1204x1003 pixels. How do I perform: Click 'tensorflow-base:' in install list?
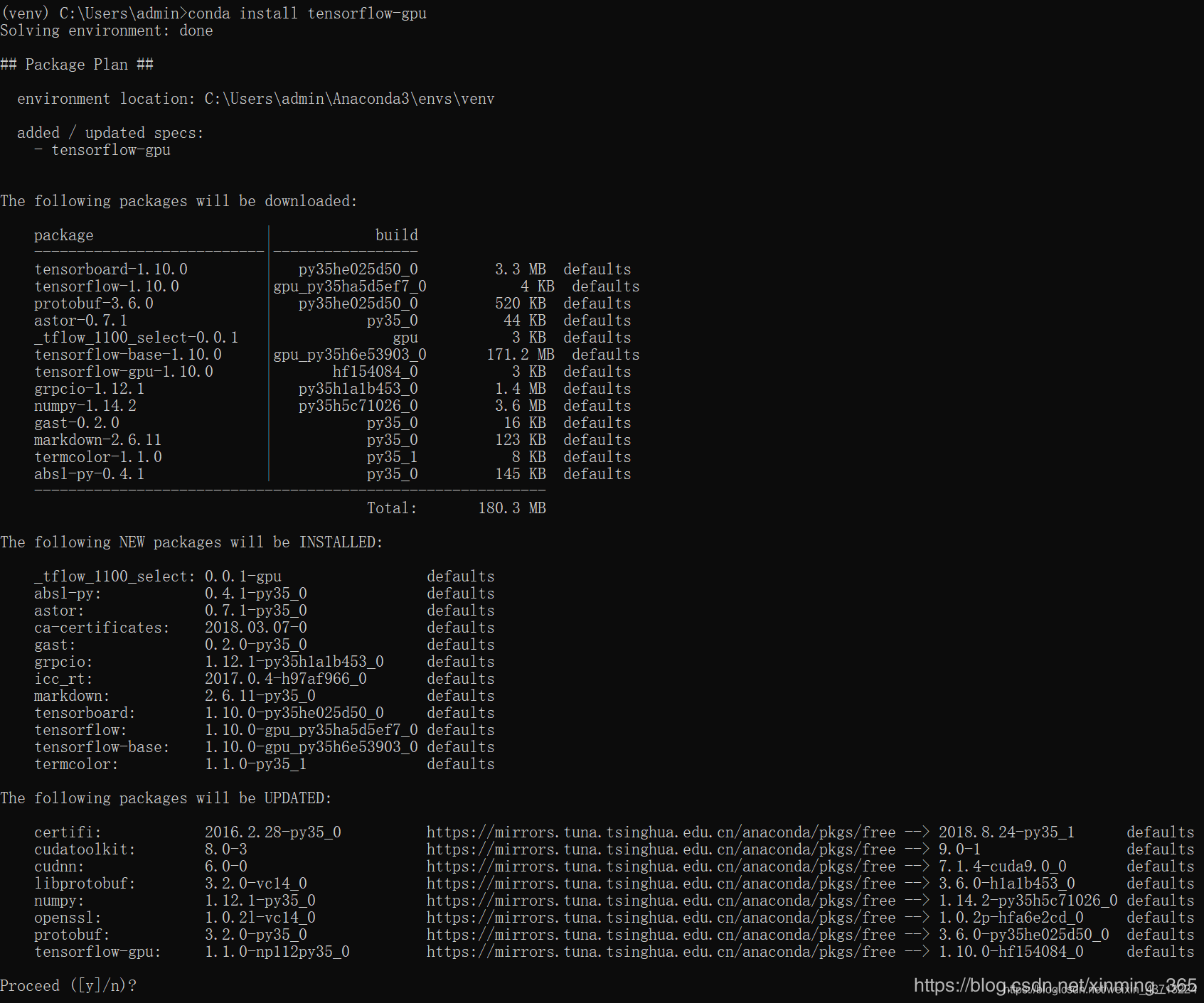pos(102,747)
